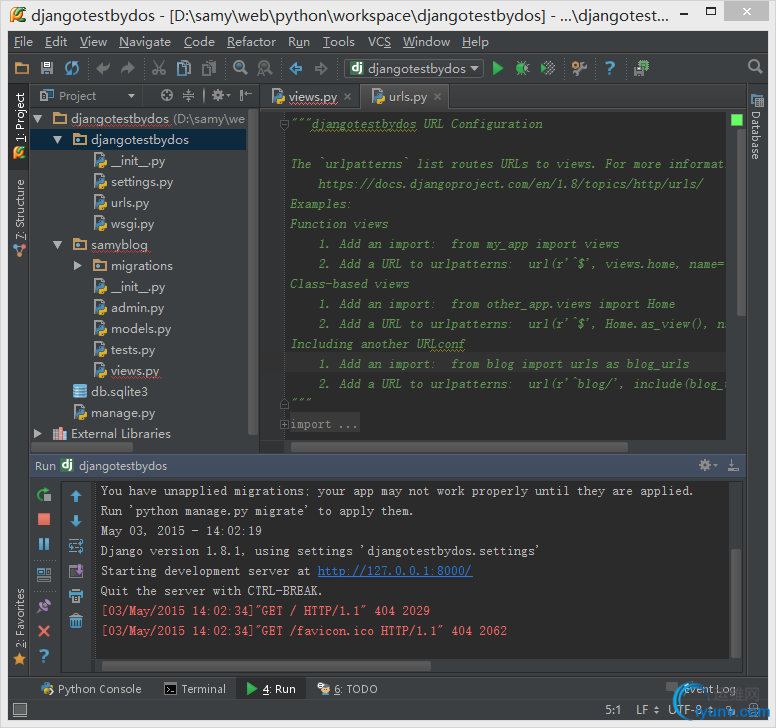
Task: Rerun djangotestbydos in Run panel
Action: tap(44, 494)
